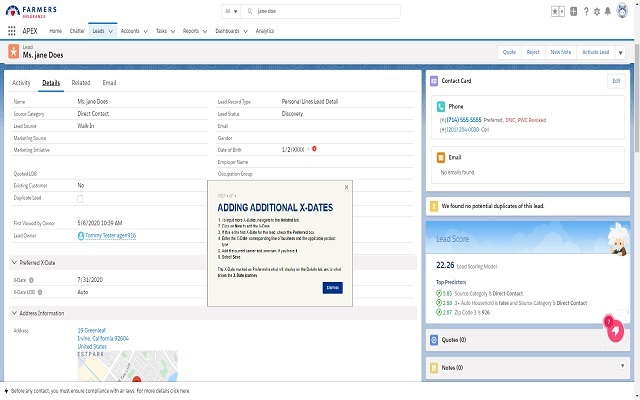Open Tommy Tester lead owner link

point(111,236)
